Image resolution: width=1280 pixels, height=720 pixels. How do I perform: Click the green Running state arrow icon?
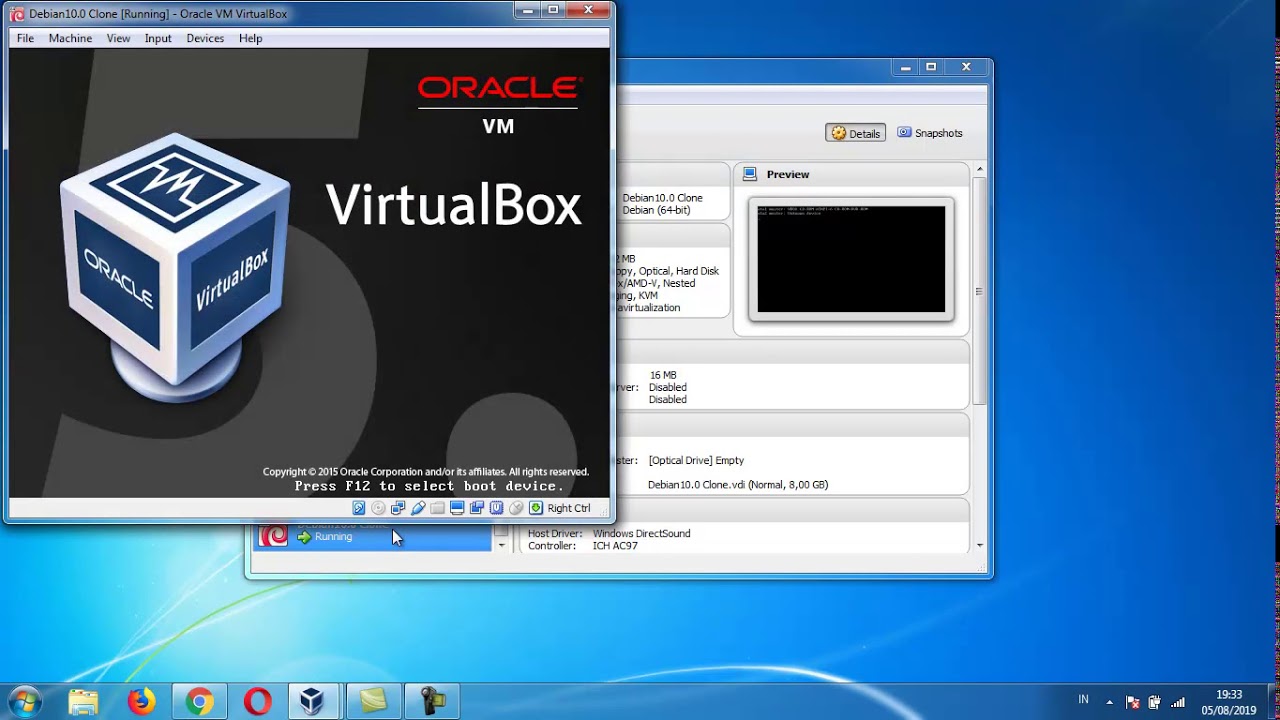(x=304, y=537)
